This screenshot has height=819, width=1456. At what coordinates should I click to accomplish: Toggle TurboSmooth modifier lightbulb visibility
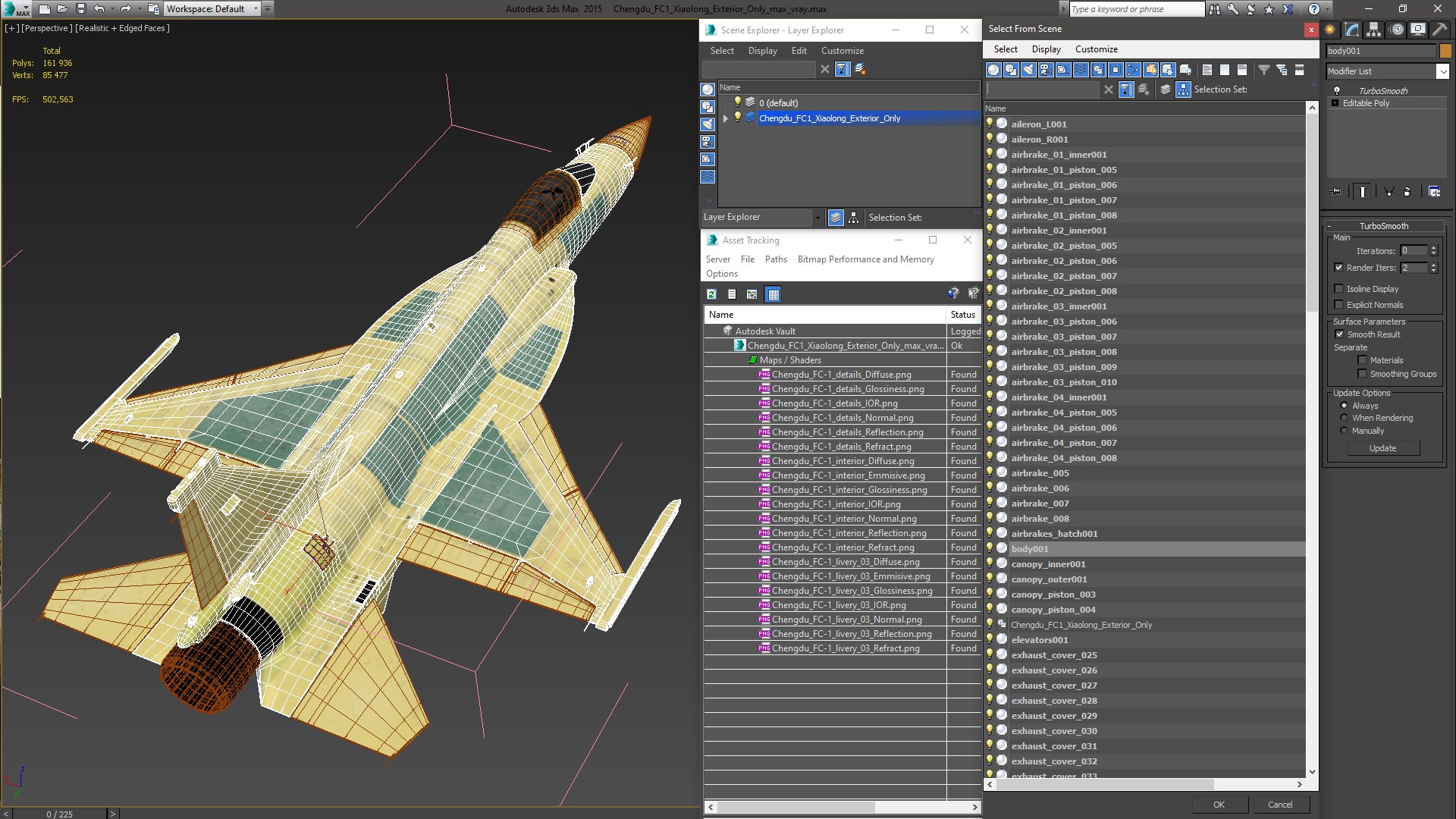tap(1337, 90)
